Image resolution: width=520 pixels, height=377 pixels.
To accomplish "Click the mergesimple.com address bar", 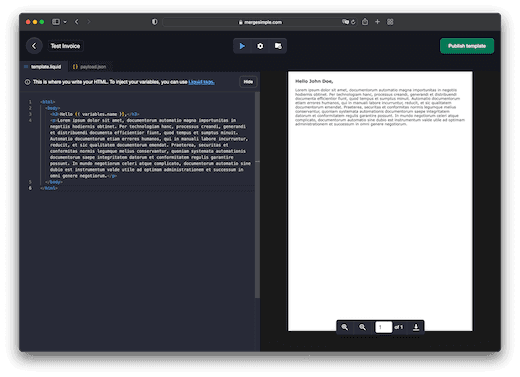I will coord(260,22).
